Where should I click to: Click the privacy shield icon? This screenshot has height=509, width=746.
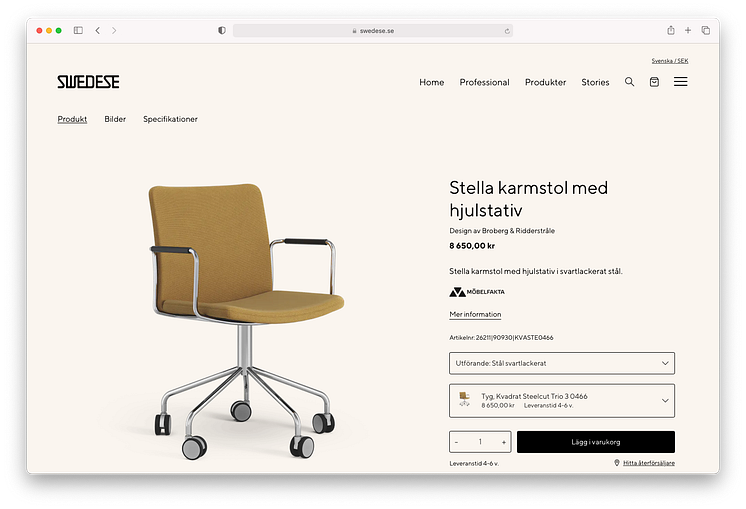click(x=222, y=30)
